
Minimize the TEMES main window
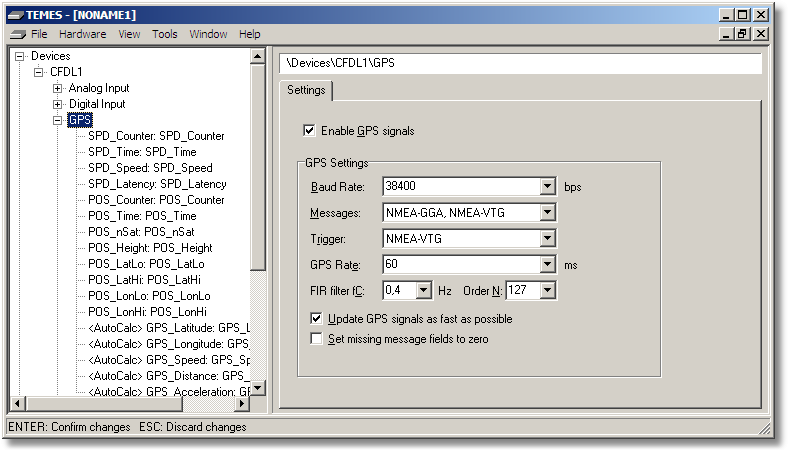(x=726, y=15)
